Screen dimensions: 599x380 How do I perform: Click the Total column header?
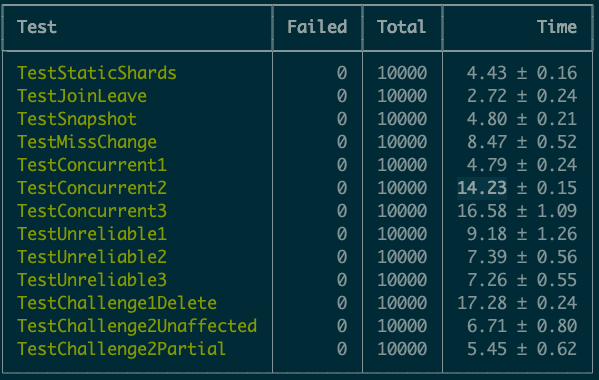click(x=401, y=27)
